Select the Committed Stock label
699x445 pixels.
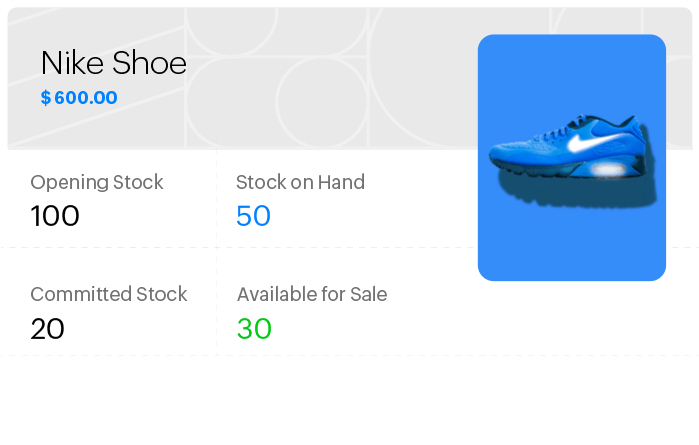tap(109, 294)
